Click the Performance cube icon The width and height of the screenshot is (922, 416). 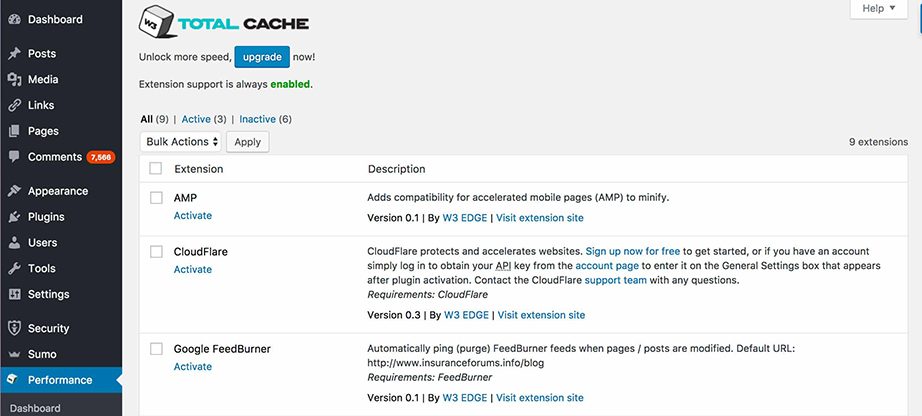point(13,380)
